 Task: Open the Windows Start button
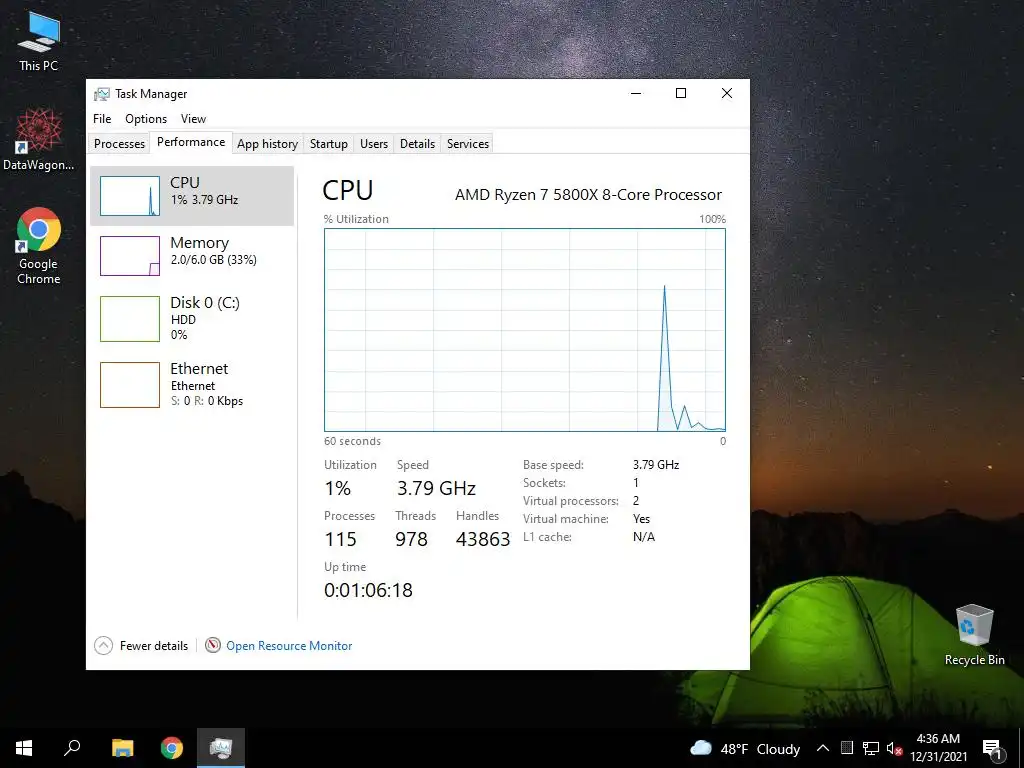[x=24, y=748]
